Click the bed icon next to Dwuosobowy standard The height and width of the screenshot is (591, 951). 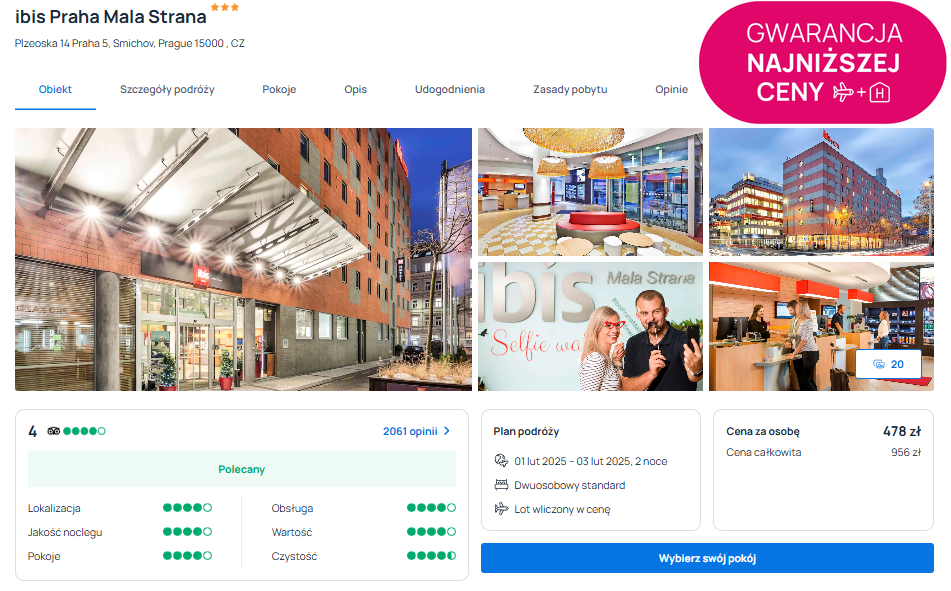click(x=501, y=485)
